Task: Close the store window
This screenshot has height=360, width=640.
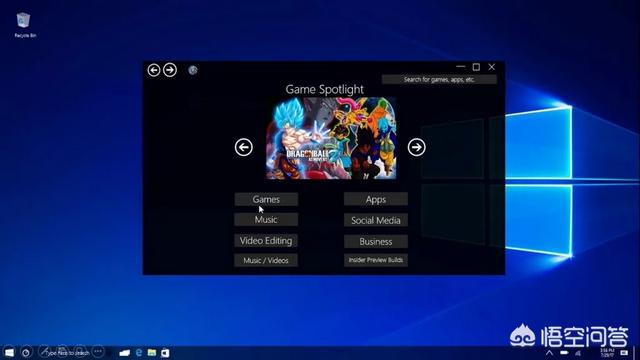Action: coord(491,67)
